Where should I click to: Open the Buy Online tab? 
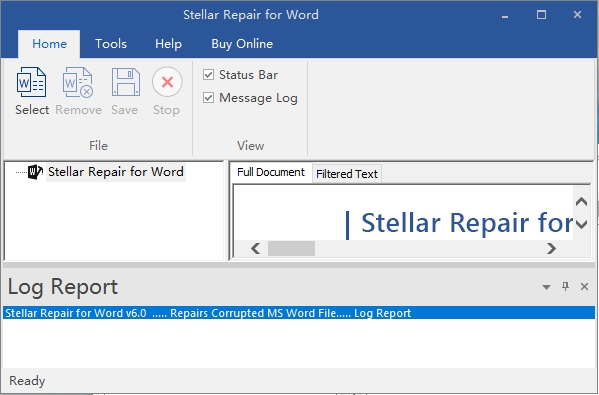(x=242, y=44)
